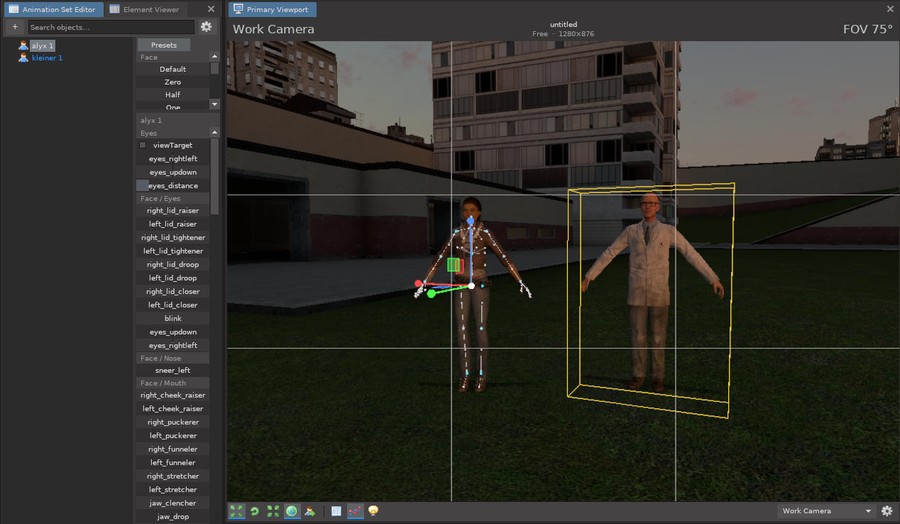Click left_lid_droop control
900x524 pixels.
pyautogui.click(x=173, y=278)
